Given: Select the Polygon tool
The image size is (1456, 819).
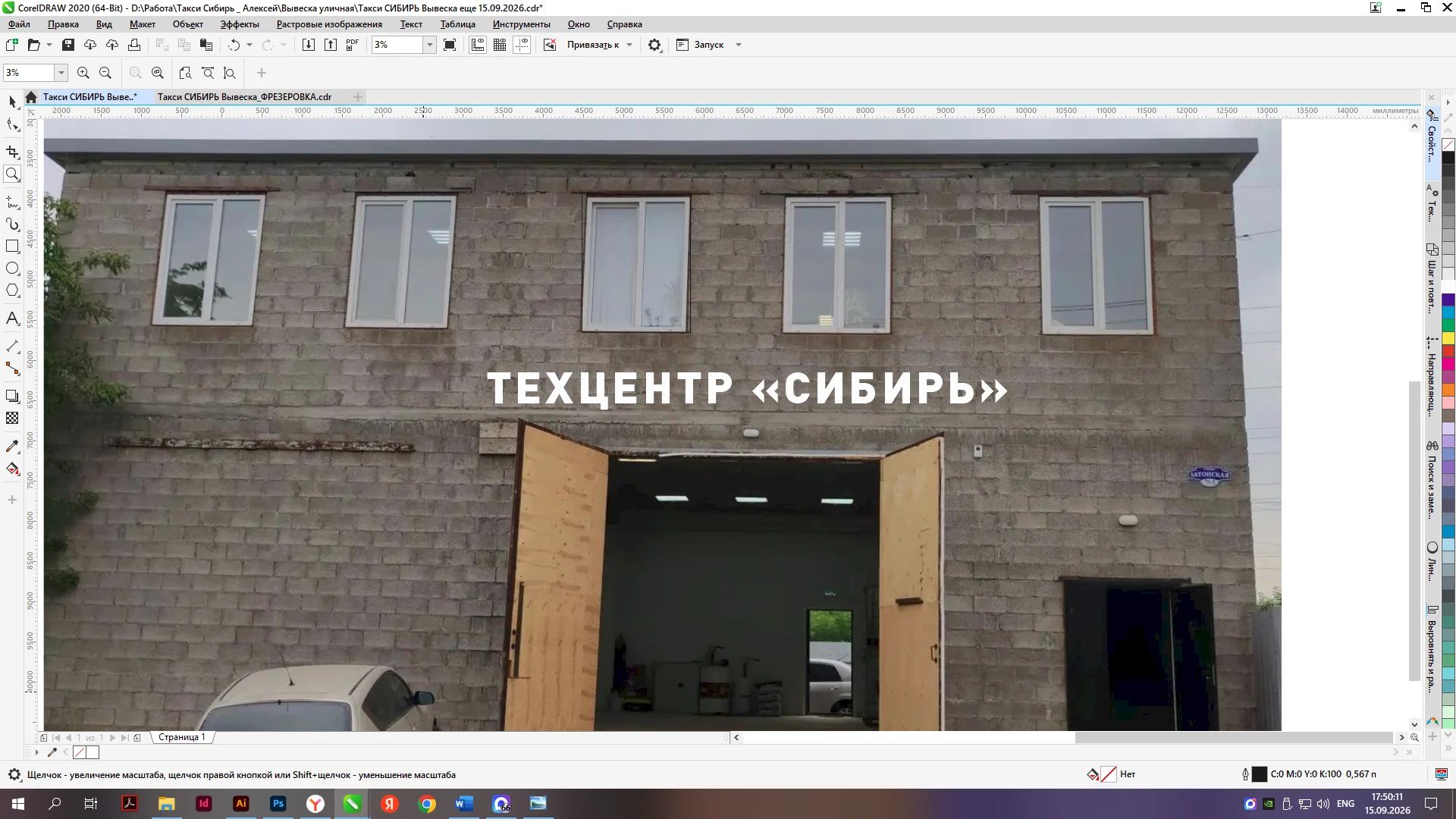Looking at the screenshot, I should click(12, 290).
